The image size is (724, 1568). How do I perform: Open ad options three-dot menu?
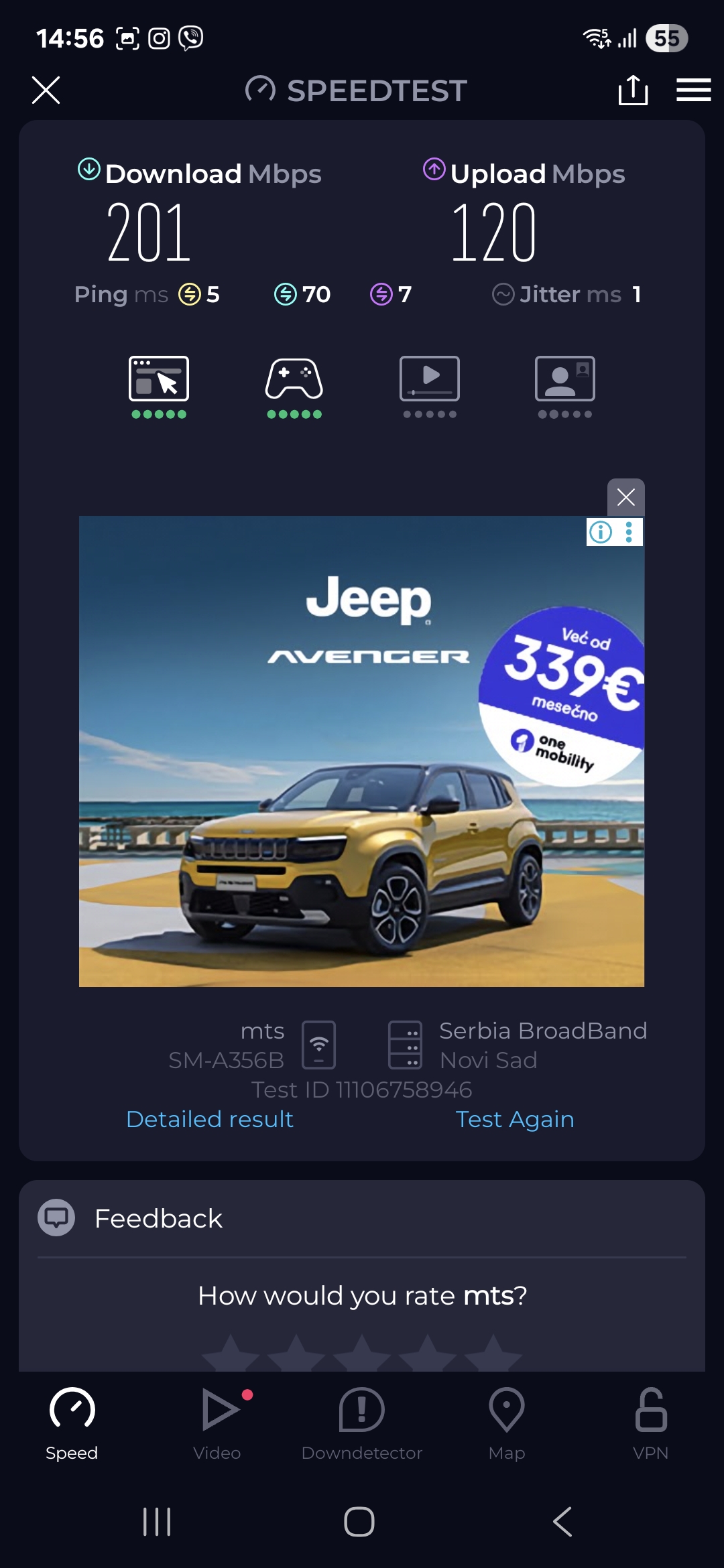[x=629, y=532]
